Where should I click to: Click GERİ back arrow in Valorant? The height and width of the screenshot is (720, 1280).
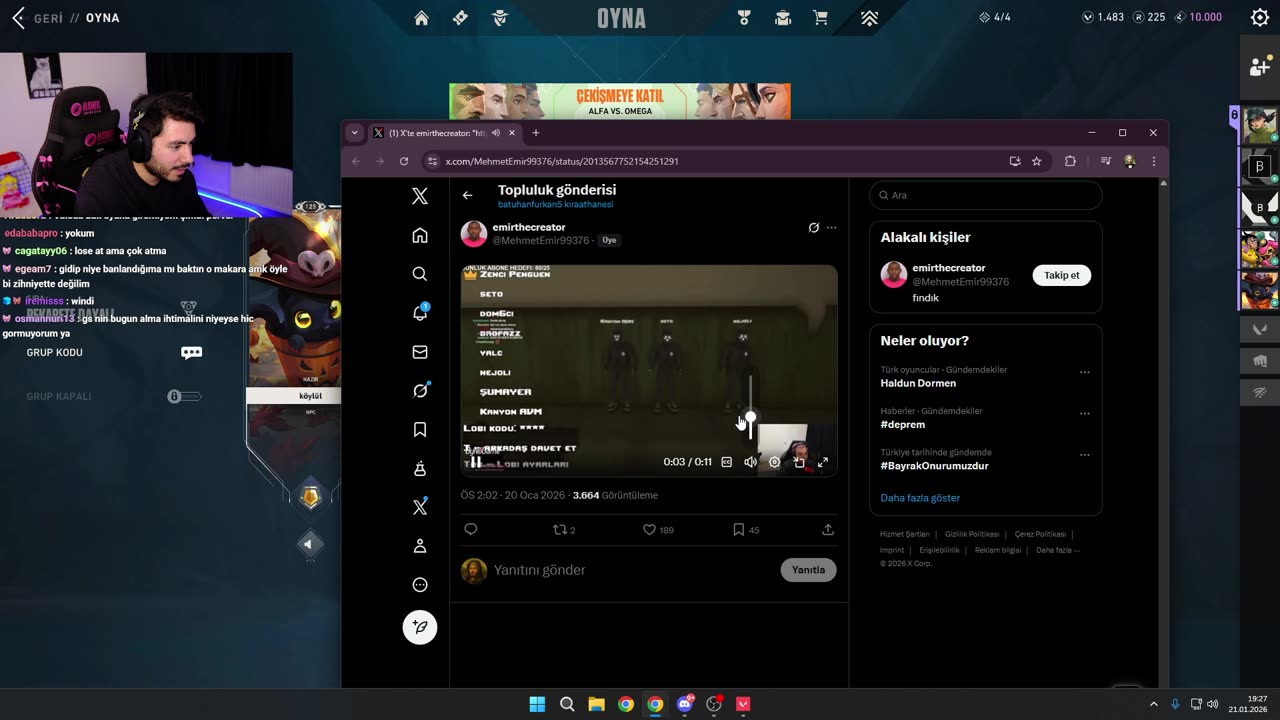click(17, 18)
